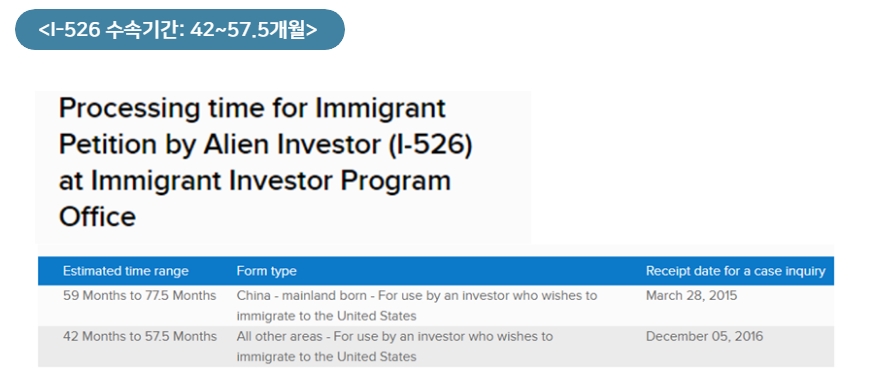This screenshot has height=376, width=870.
Task: Click the December 05, 2016 receipt date
Action: click(x=705, y=336)
